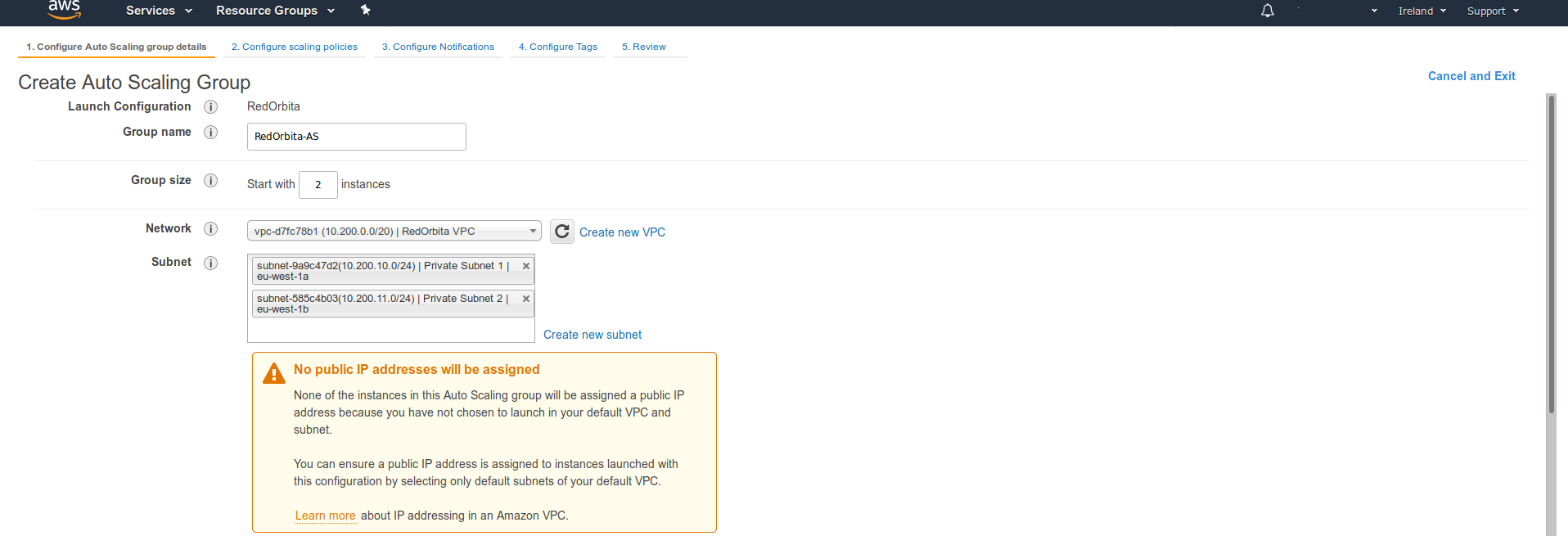The image size is (1568, 536).
Task: Click the pin shortcut icon in navbar
Action: [365, 10]
